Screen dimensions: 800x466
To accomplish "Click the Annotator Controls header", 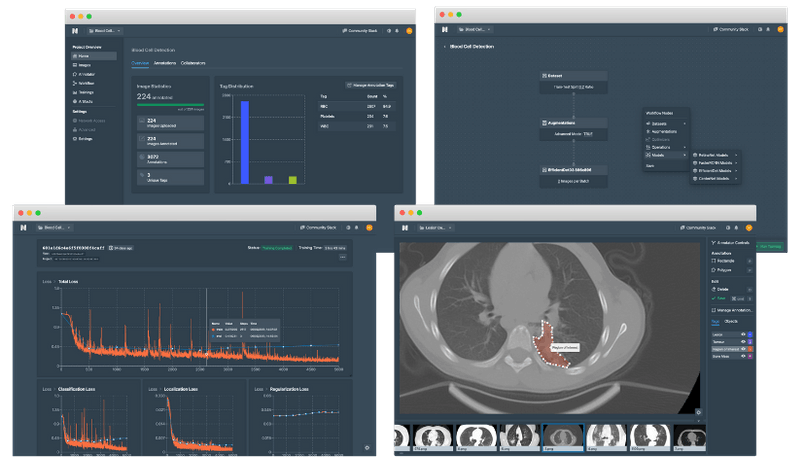I will tap(730, 242).
